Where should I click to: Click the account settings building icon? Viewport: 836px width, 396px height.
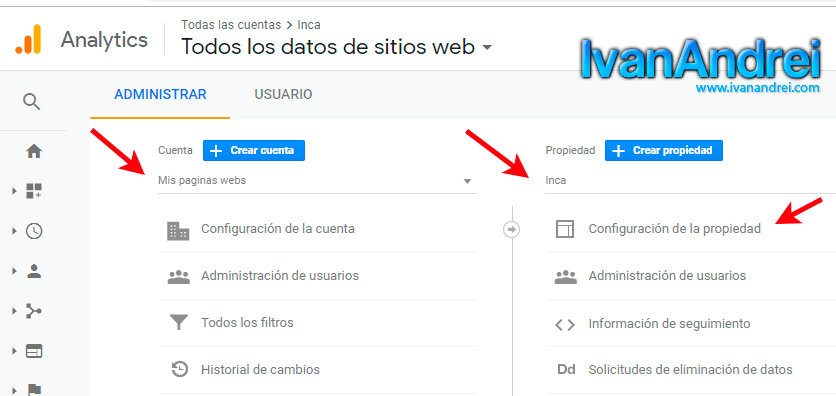[x=178, y=230]
